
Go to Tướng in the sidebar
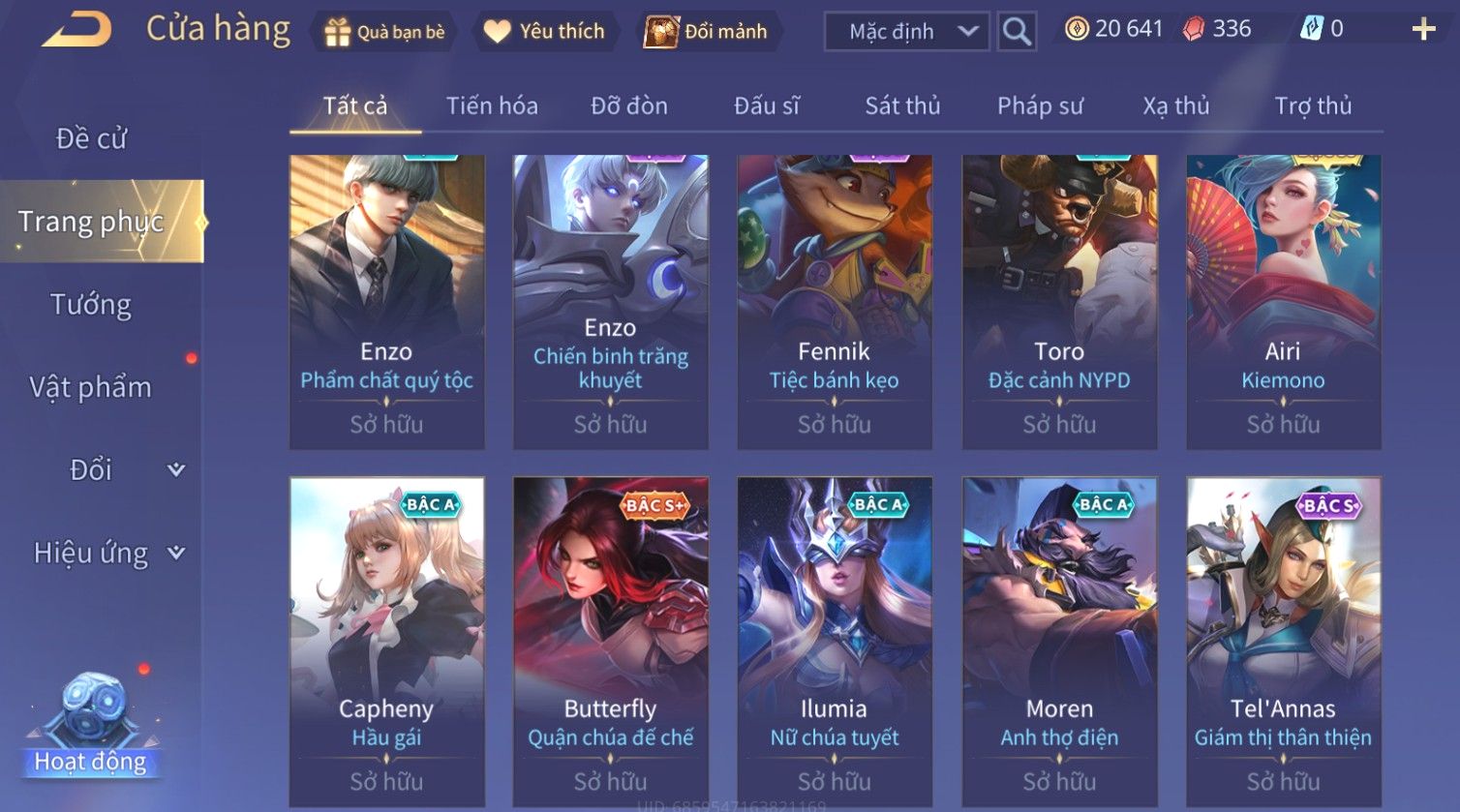tap(91, 305)
